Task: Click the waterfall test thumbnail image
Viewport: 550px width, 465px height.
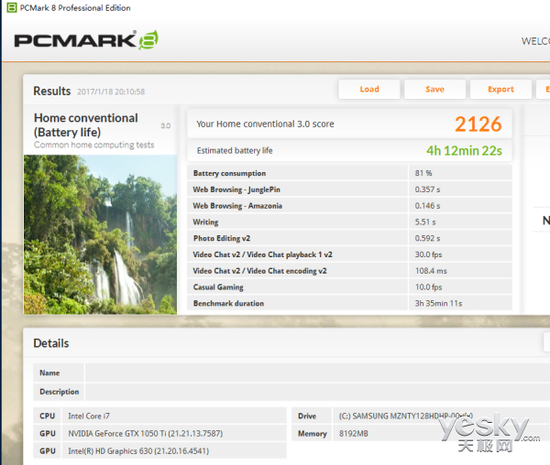Action: [100, 235]
